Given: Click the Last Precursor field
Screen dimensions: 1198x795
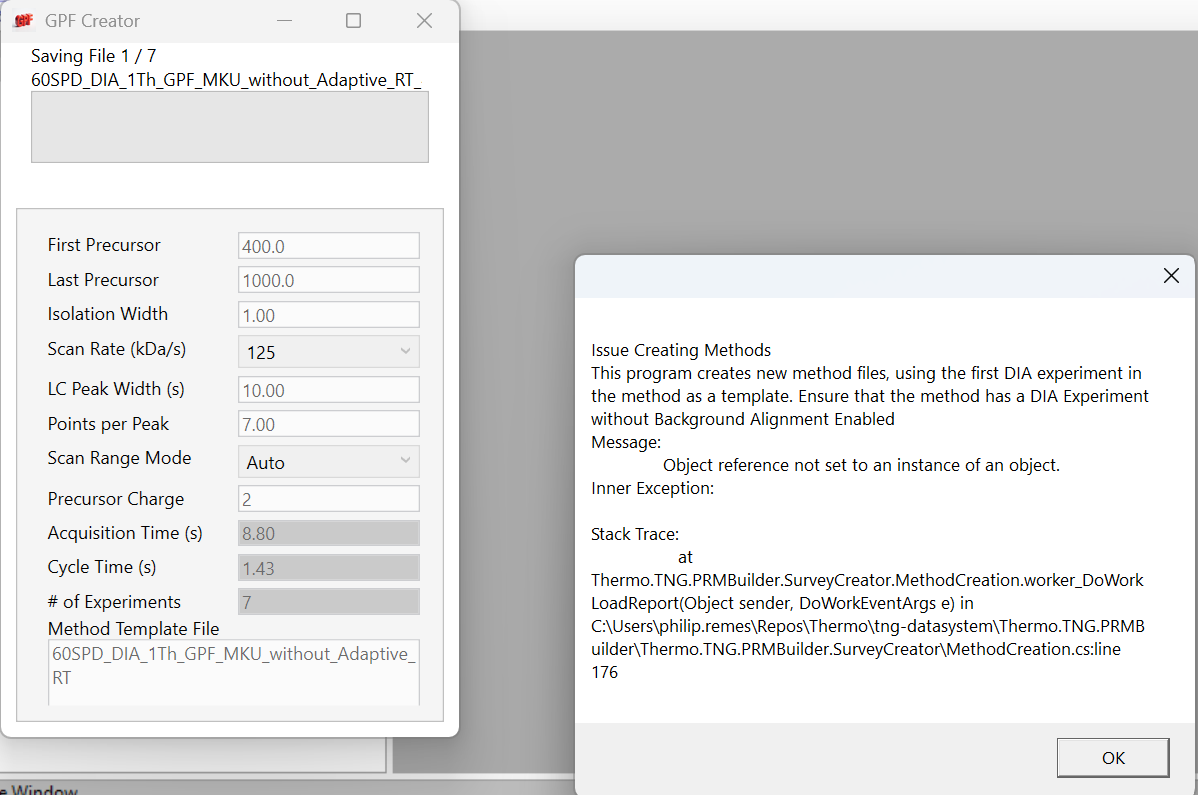Looking at the screenshot, I should tap(328, 280).
